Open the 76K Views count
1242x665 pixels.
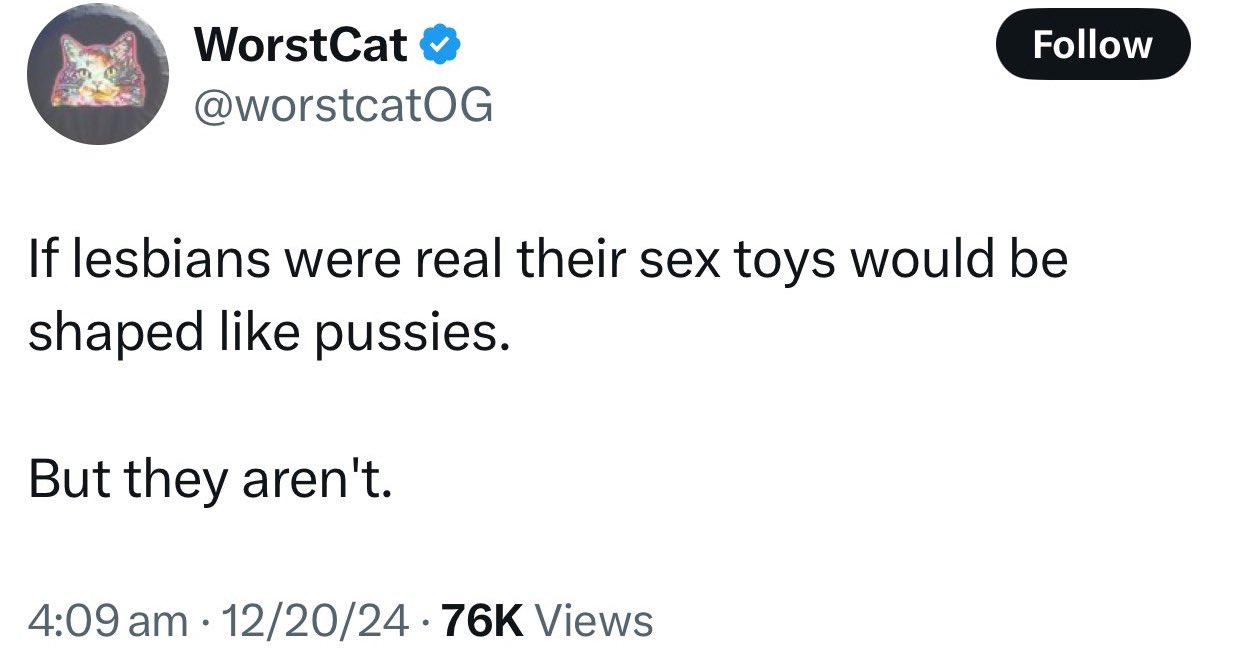[x=547, y=621]
